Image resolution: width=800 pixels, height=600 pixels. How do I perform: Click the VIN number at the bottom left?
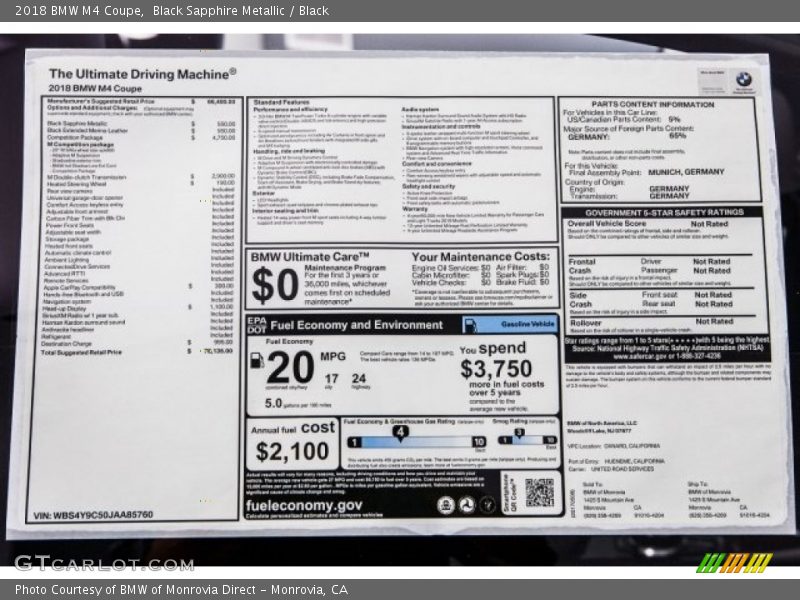click(93, 516)
